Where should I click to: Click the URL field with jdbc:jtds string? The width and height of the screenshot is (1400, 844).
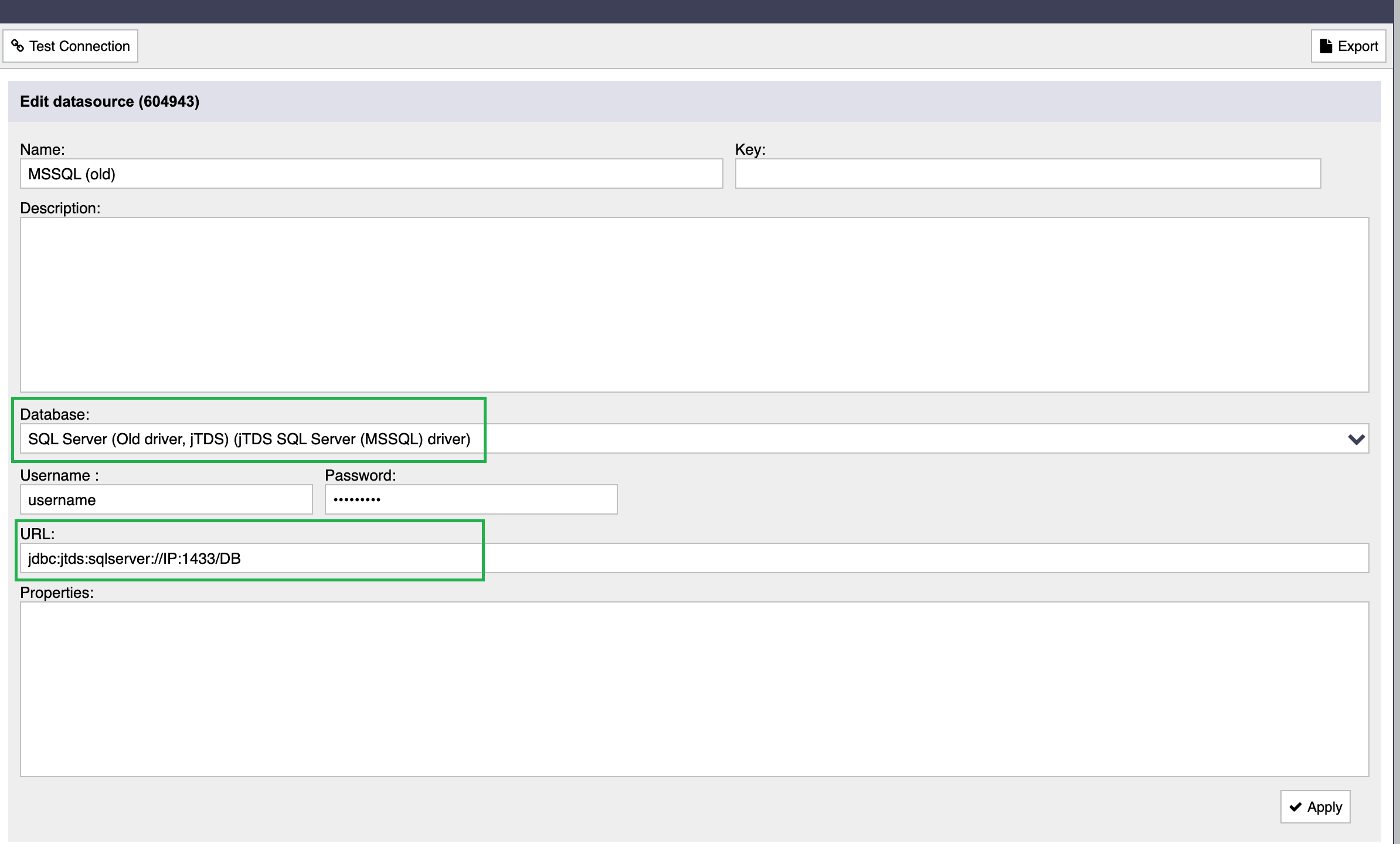695,559
